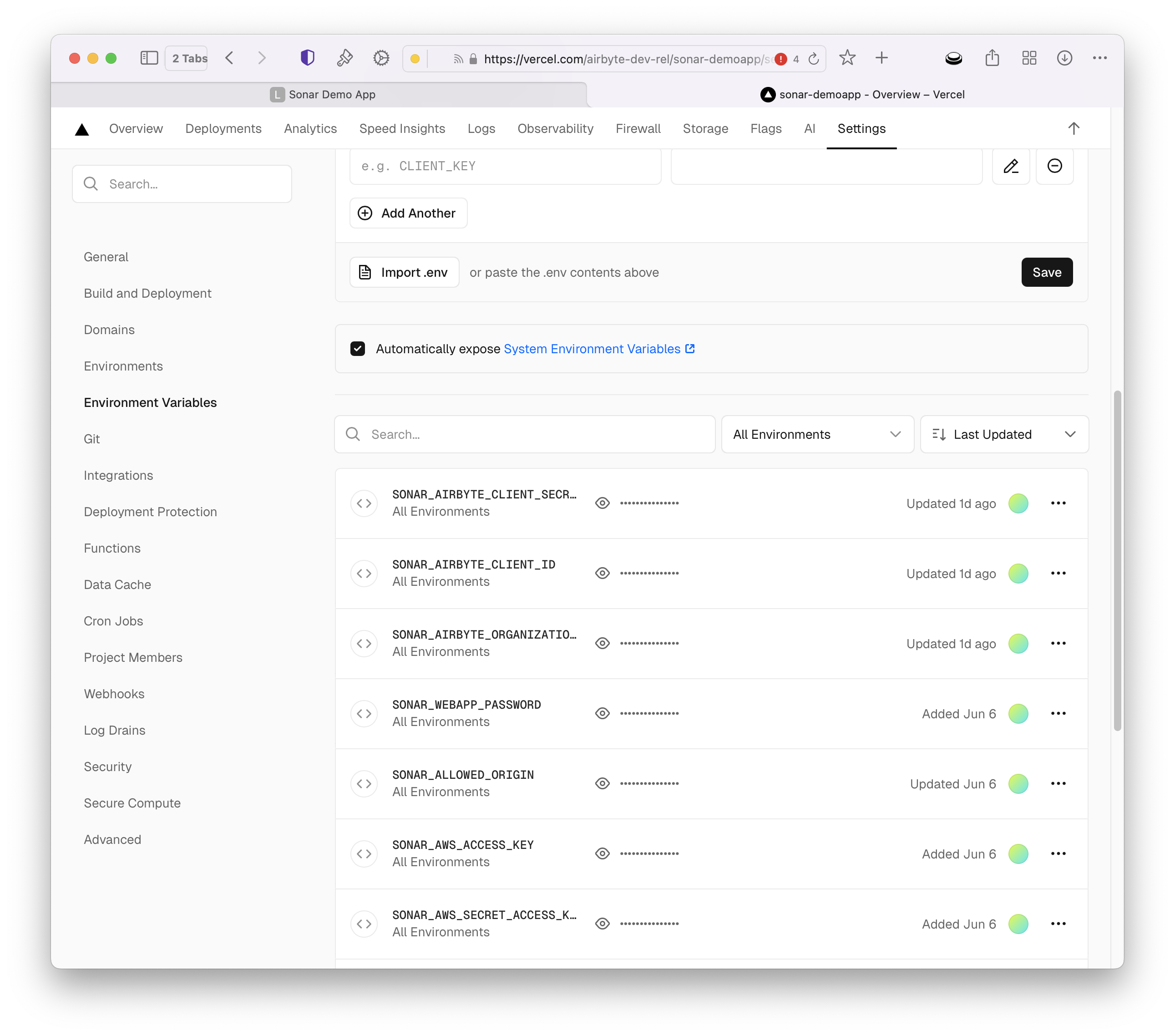Open the 2 Tabs group dropdown

tap(186, 59)
